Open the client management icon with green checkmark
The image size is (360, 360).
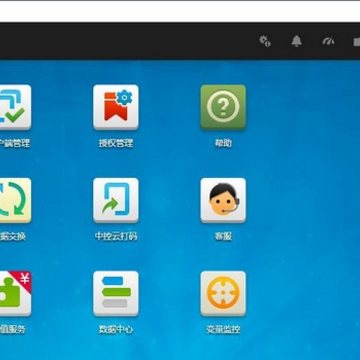tap(15, 107)
